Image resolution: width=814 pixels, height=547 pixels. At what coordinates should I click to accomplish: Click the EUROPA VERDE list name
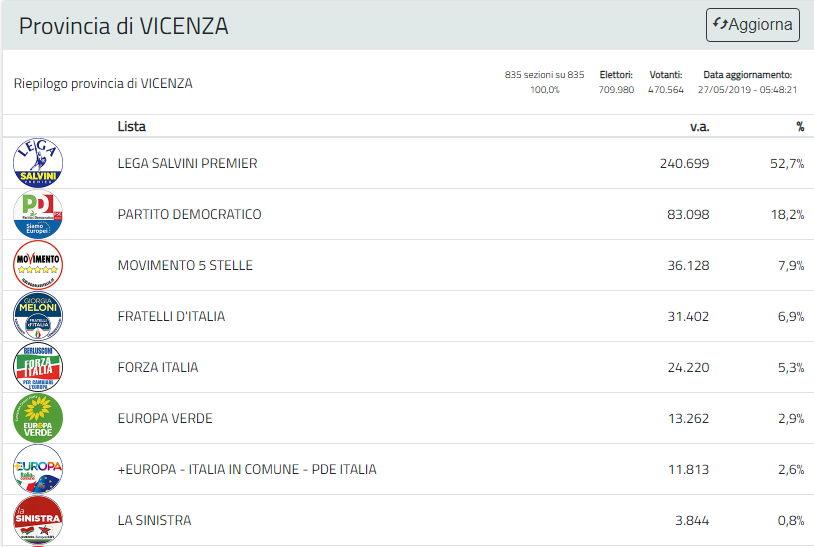click(x=165, y=418)
